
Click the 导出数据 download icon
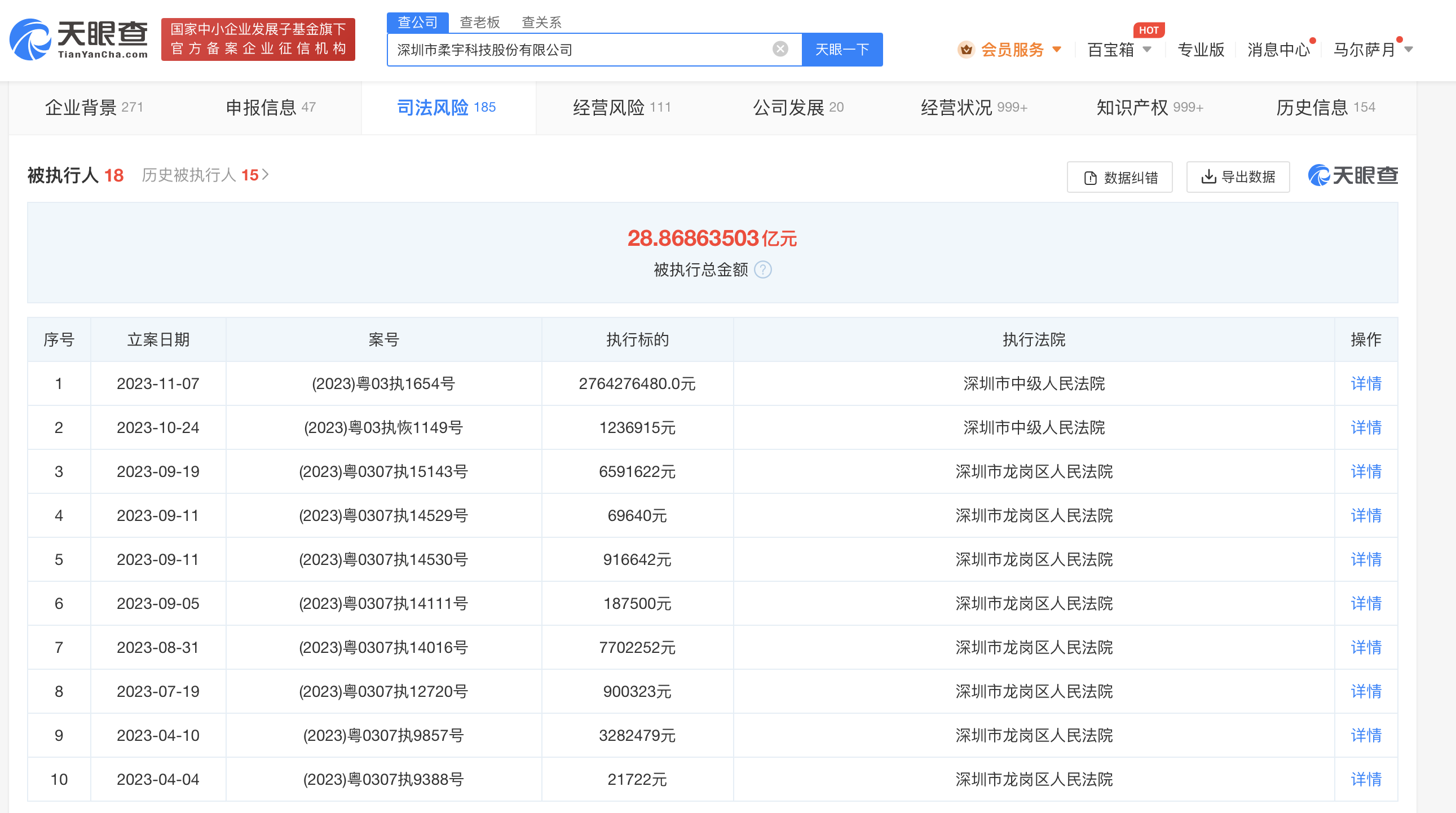coord(1209,177)
